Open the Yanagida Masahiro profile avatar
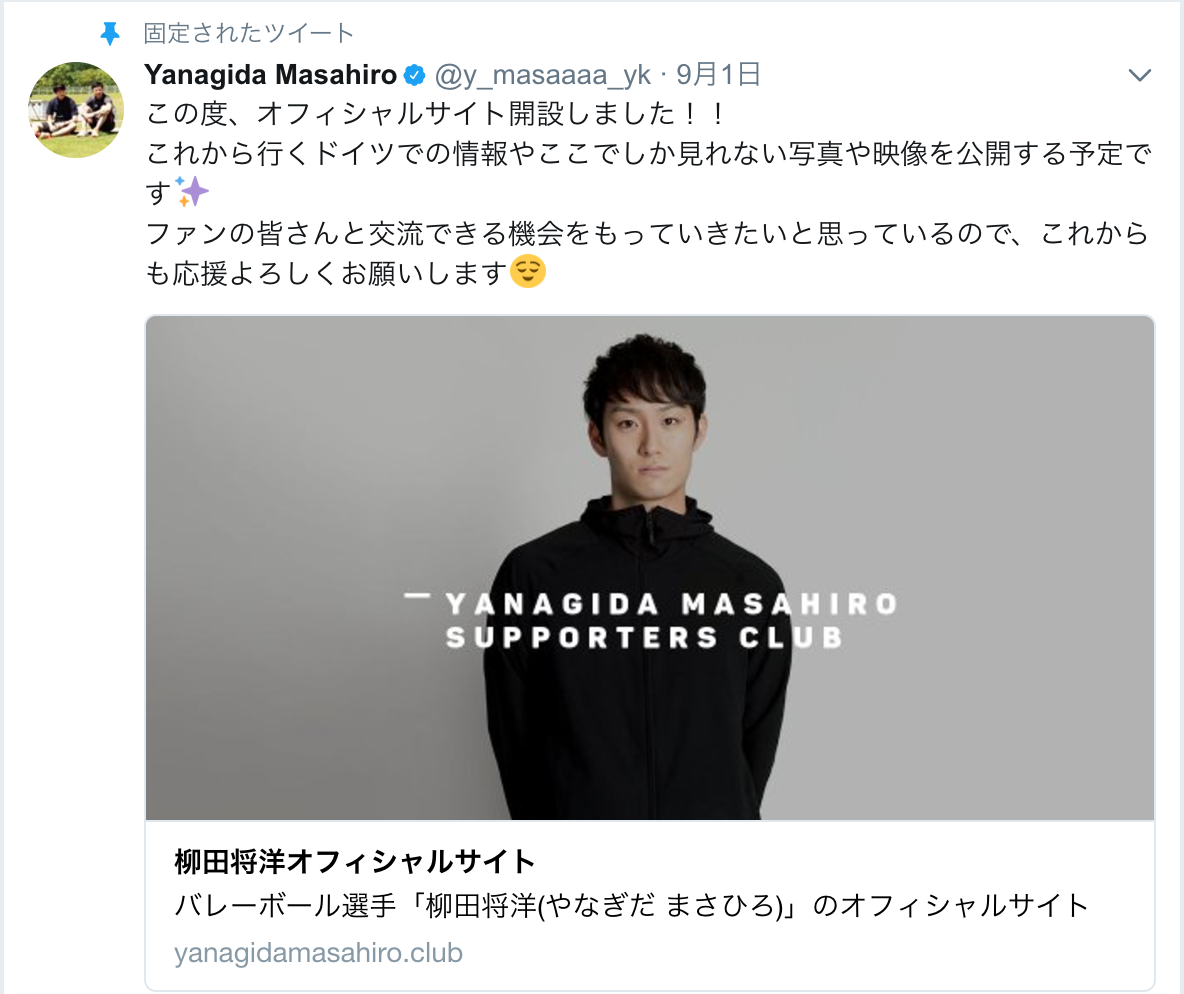Viewport: 1184px width, 994px height. (x=76, y=110)
